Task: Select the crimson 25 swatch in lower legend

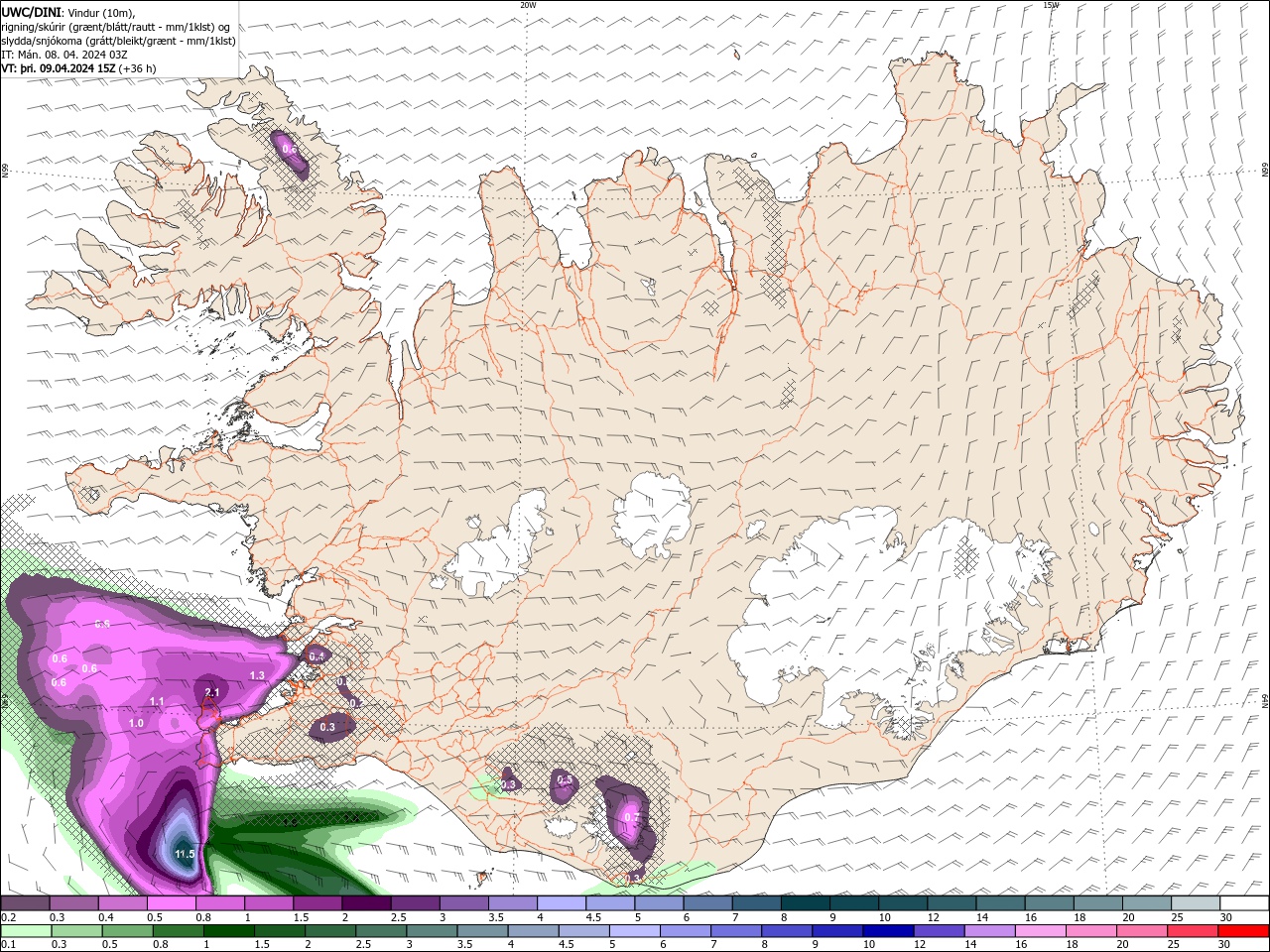Action: coord(1193,931)
